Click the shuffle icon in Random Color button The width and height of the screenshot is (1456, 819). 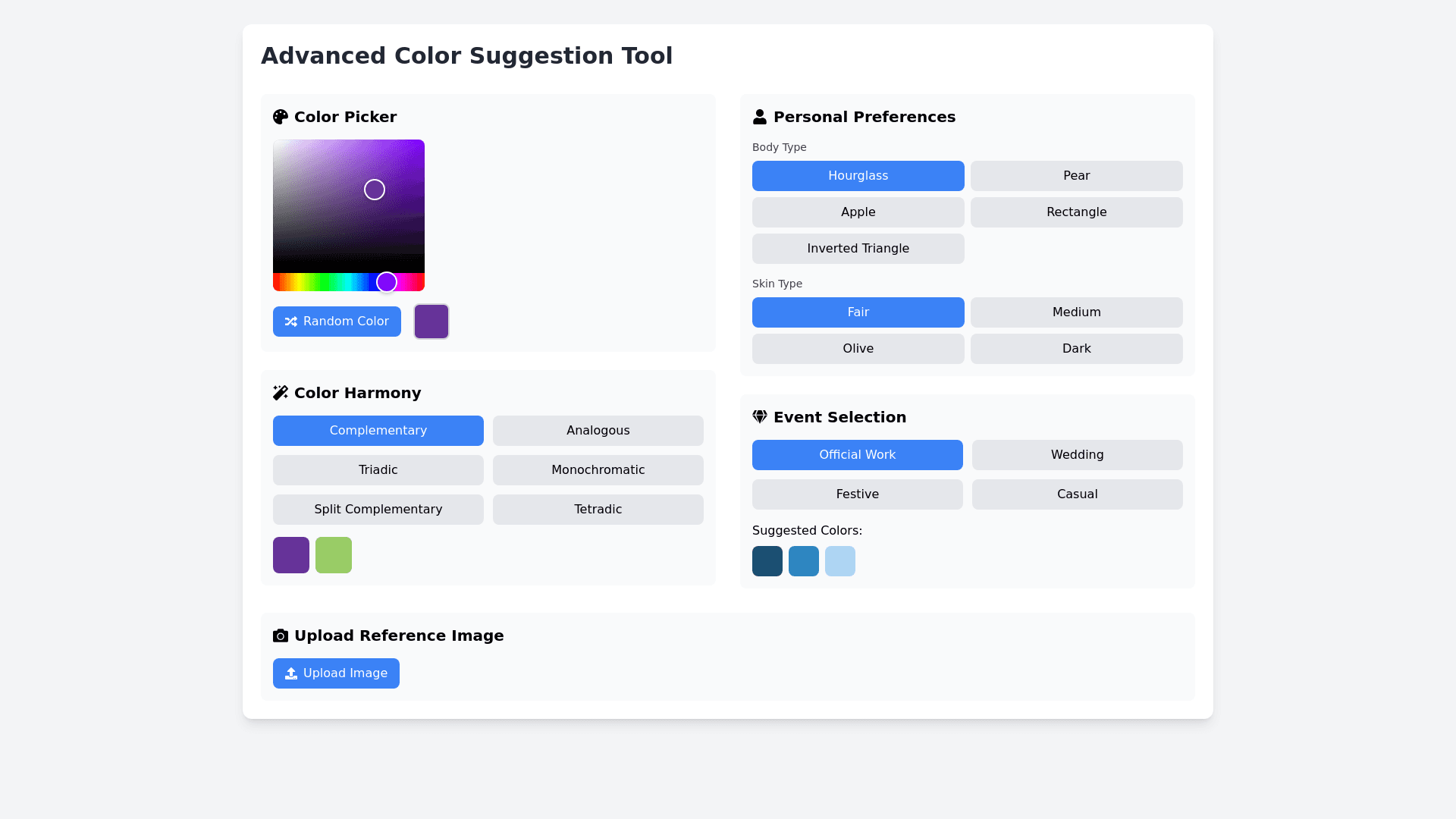(x=291, y=322)
